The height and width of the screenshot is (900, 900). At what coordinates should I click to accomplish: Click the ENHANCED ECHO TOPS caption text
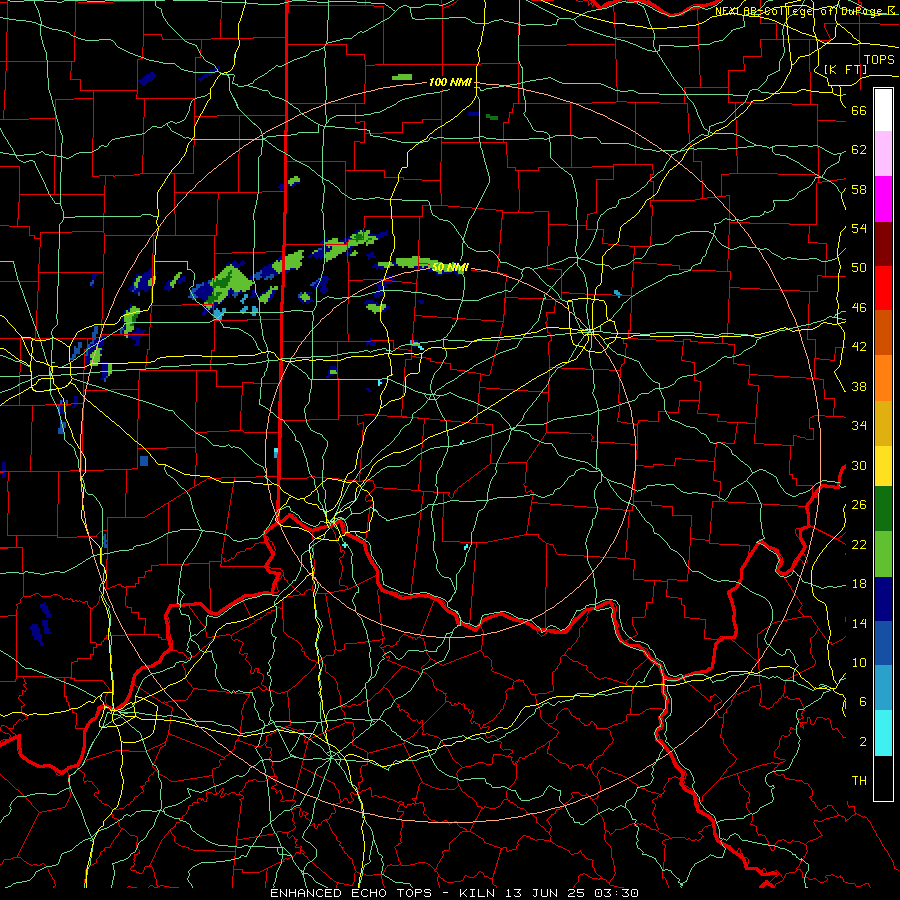[x=350, y=893]
